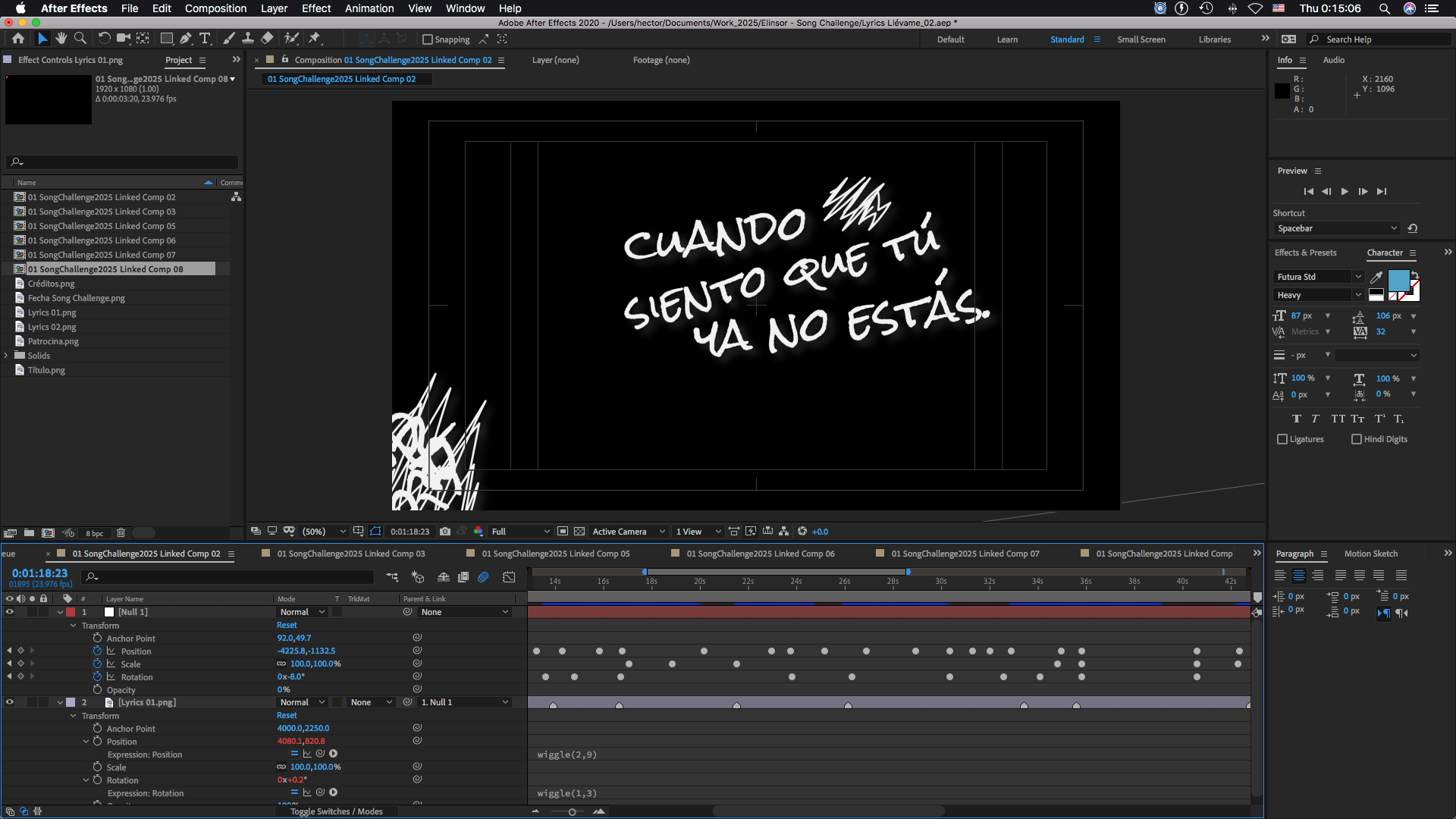This screenshot has width=1456, height=819.
Task: Select the Hand tool
Action: click(61, 39)
